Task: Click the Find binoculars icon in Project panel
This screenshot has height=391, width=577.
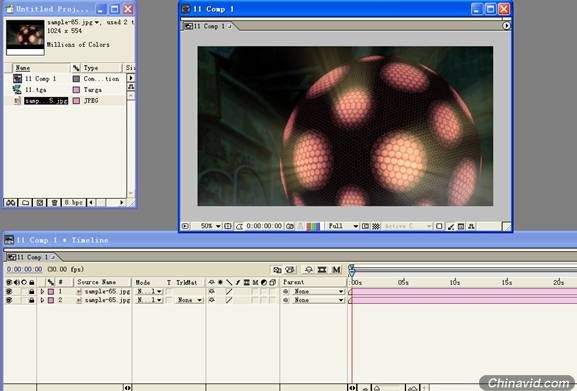Action: 10,203
